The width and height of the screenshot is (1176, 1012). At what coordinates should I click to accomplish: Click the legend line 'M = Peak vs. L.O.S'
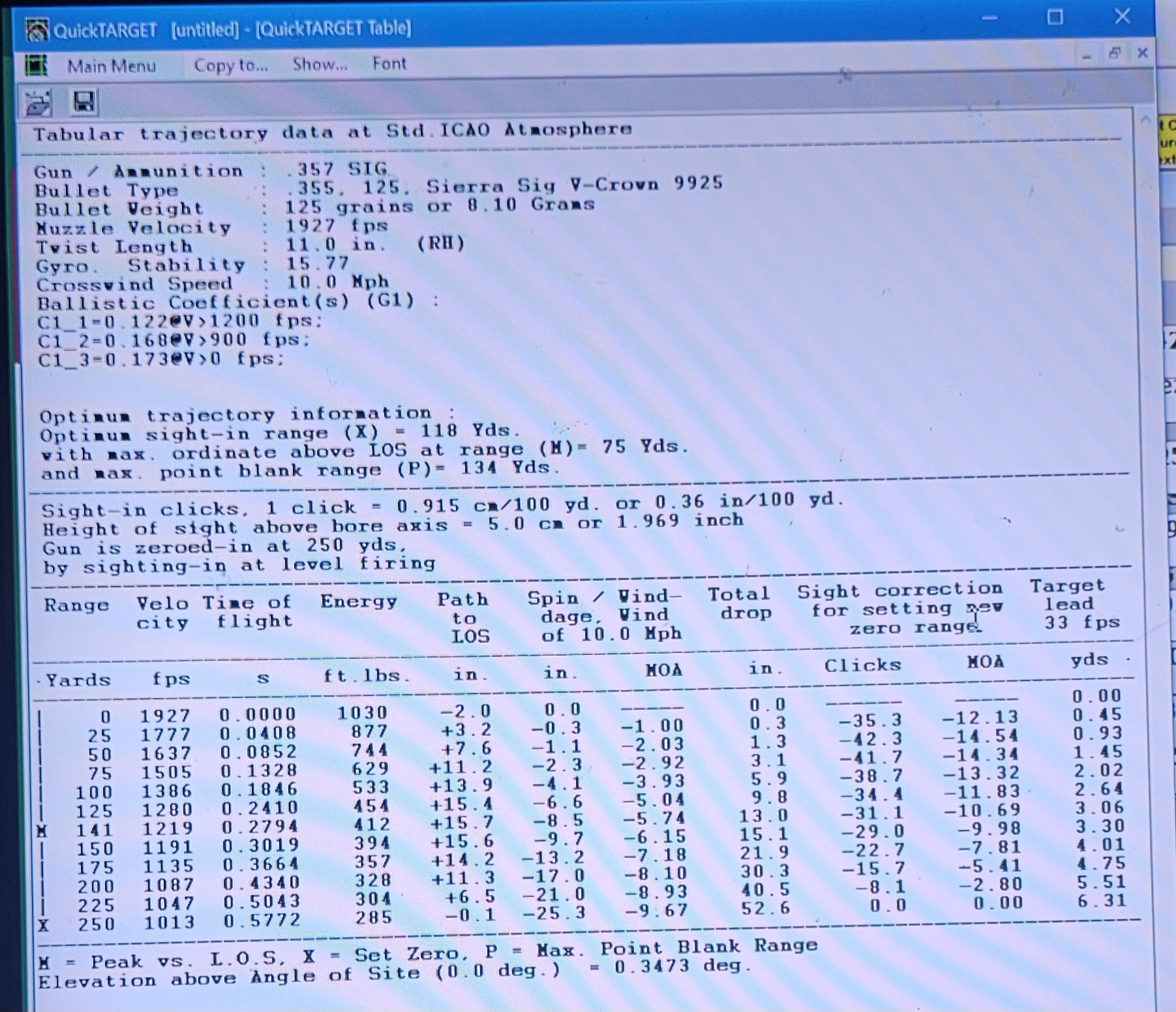[427, 954]
